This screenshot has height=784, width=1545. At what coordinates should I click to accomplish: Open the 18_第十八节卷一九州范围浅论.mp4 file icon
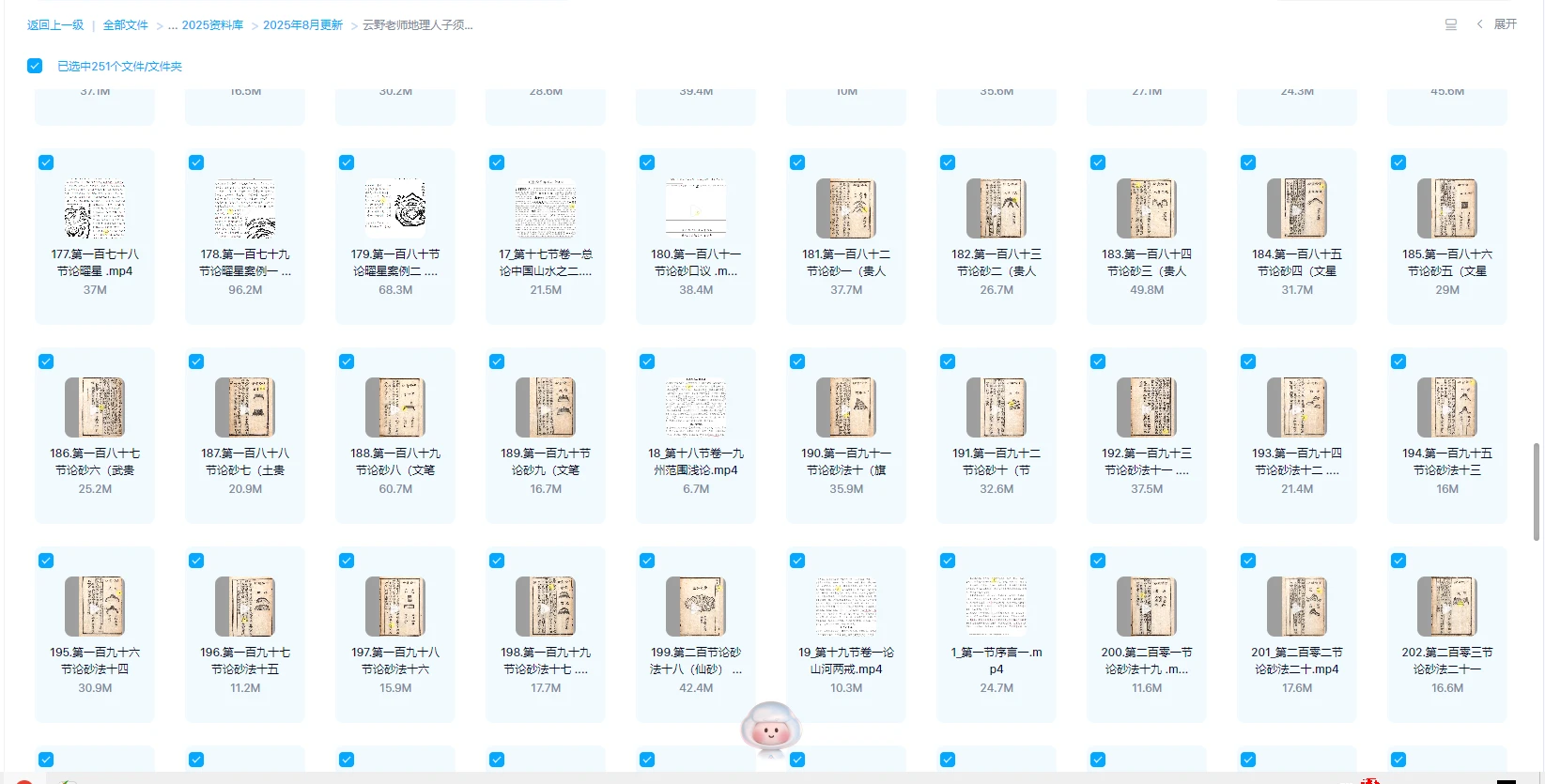coord(696,407)
